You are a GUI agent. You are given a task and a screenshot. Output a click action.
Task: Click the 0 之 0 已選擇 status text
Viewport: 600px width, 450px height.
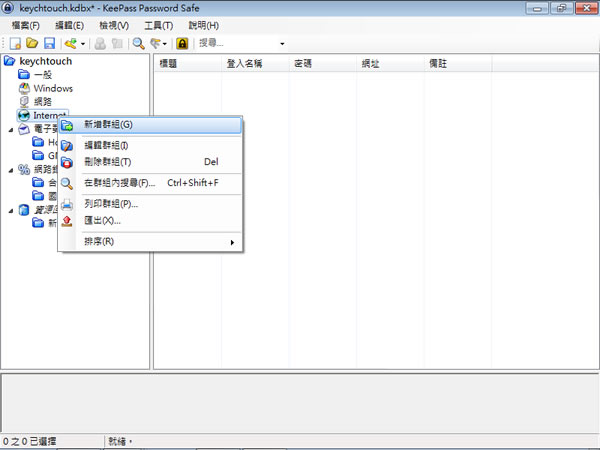pyautogui.click(x=30, y=442)
